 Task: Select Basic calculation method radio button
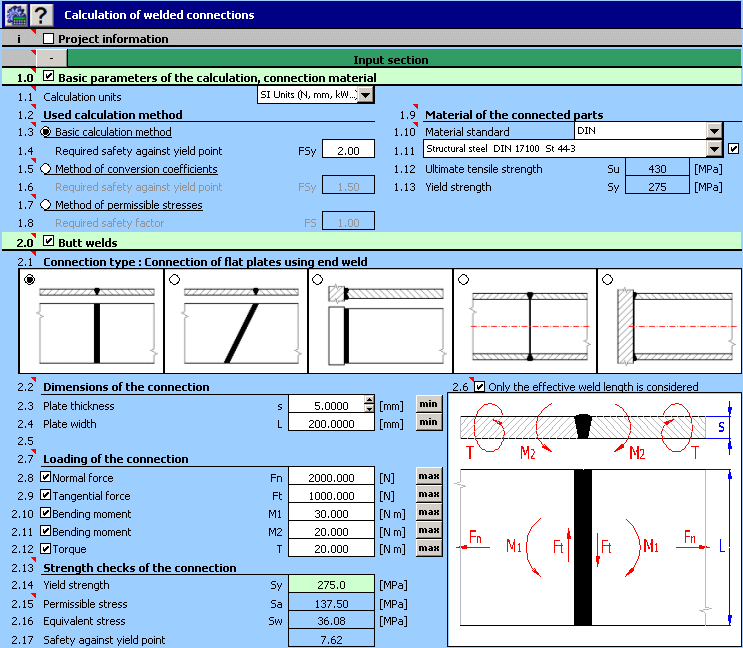46,132
